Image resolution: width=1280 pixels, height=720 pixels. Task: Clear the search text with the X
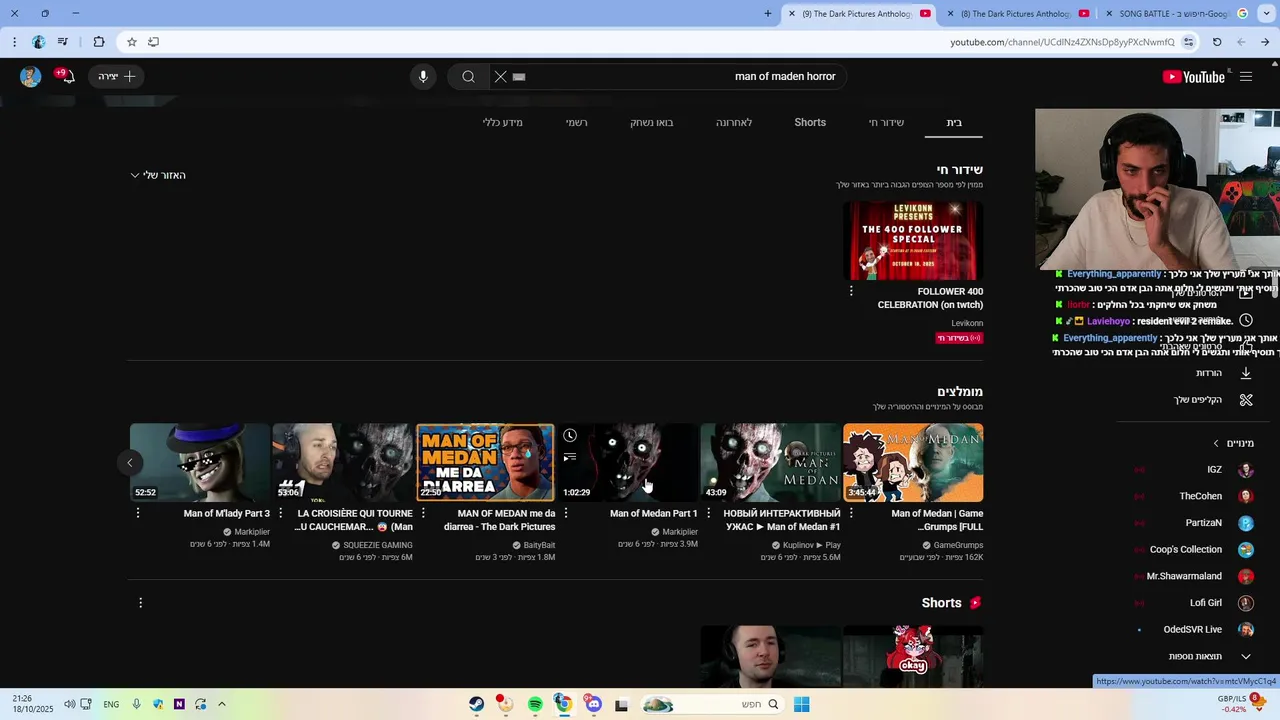pos(501,77)
